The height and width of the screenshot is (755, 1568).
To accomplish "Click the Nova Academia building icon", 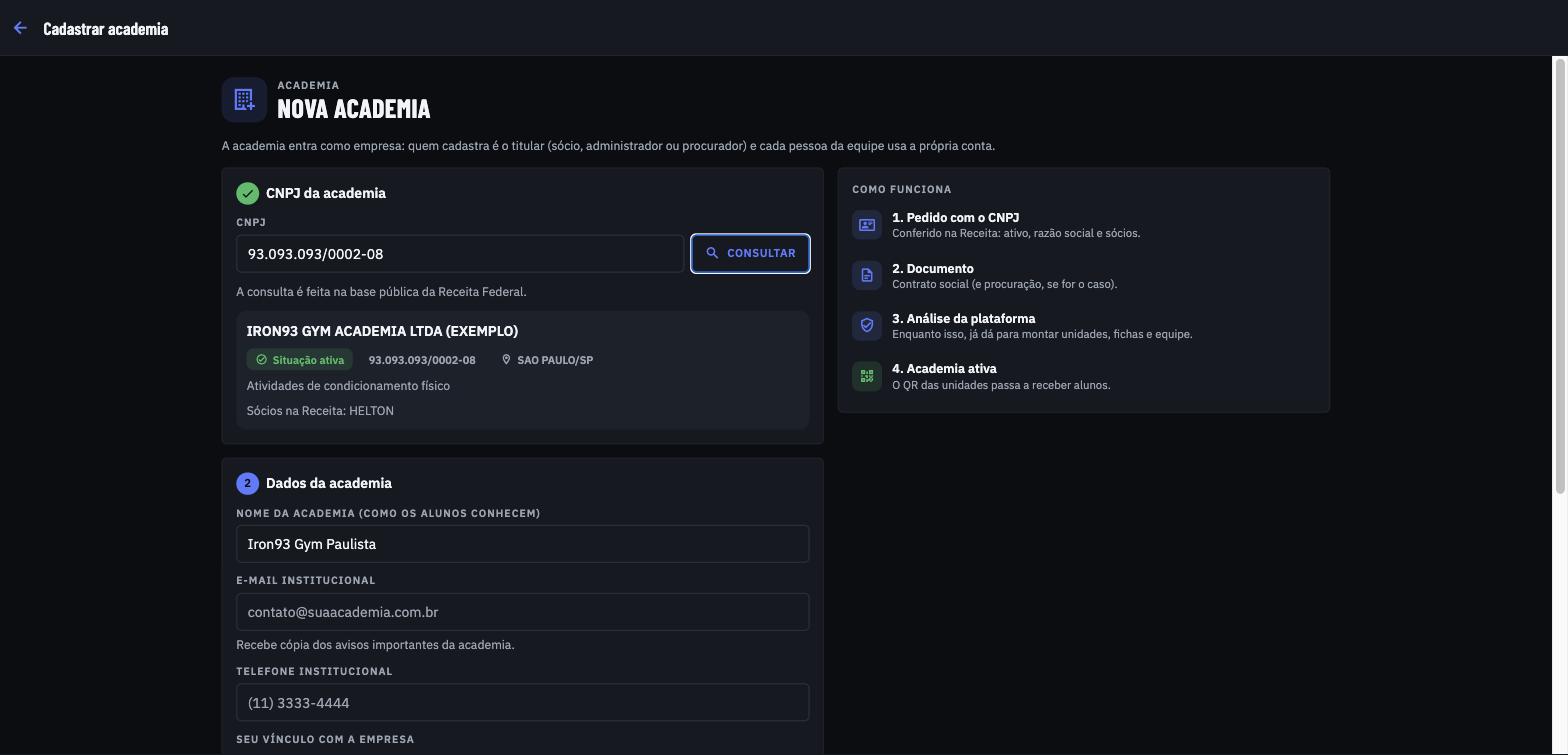I will pyautogui.click(x=244, y=99).
